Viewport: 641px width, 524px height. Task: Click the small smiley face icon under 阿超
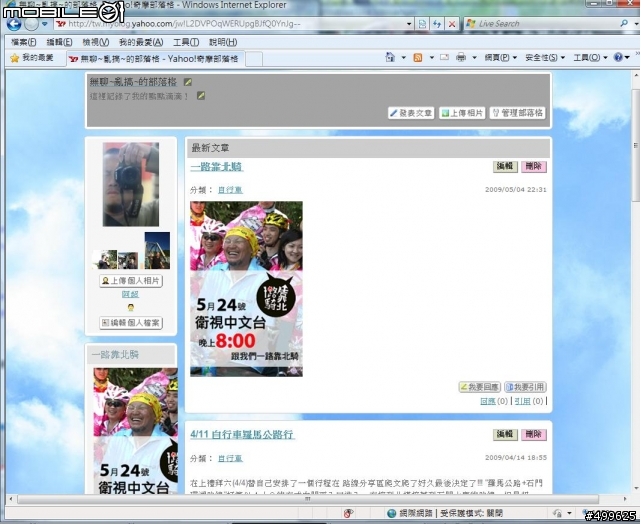coord(131,307)
